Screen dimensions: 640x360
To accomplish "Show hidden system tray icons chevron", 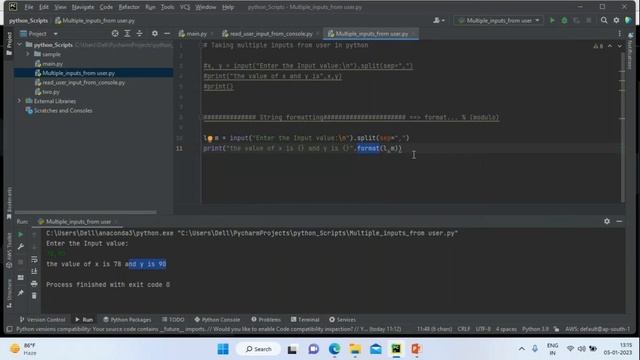I will 521,349.
